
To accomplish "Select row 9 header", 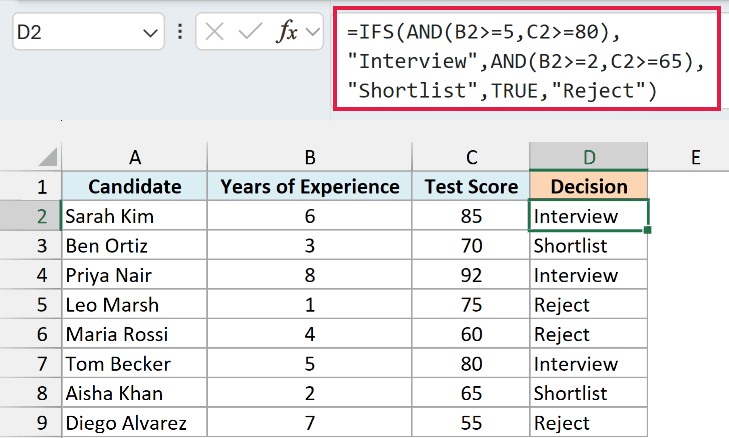I will 31,423.
